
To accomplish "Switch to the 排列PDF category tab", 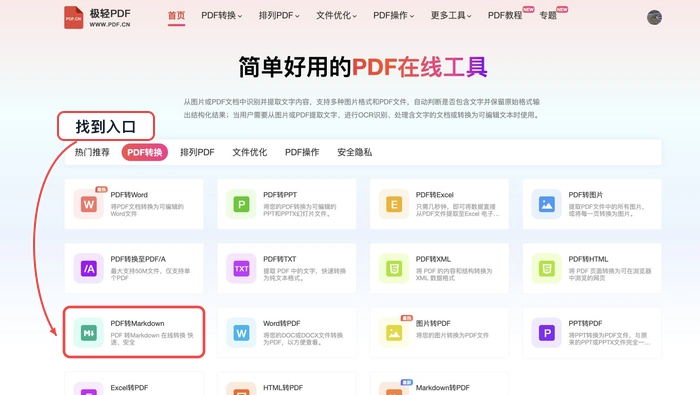I will coord(197,152).
